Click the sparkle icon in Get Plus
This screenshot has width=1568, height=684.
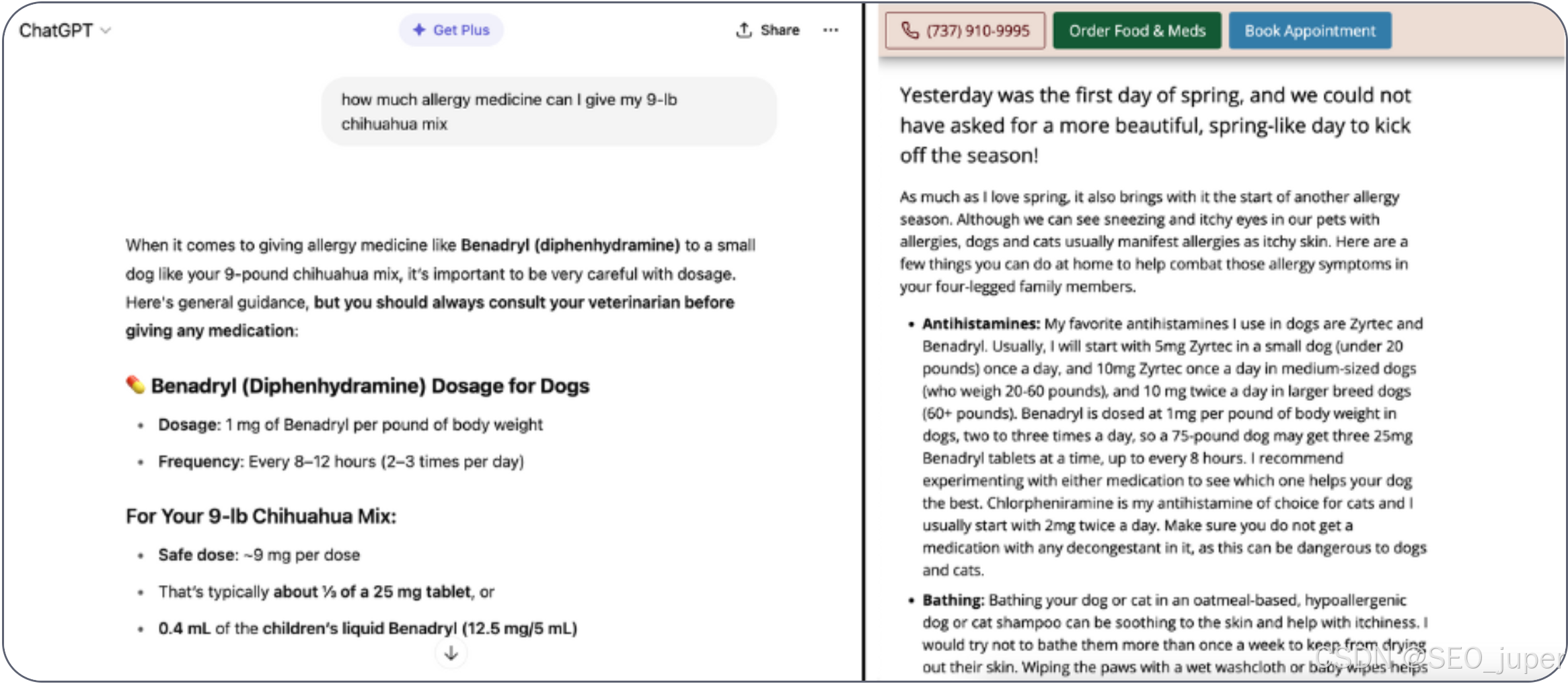click(x=419, y=30)
